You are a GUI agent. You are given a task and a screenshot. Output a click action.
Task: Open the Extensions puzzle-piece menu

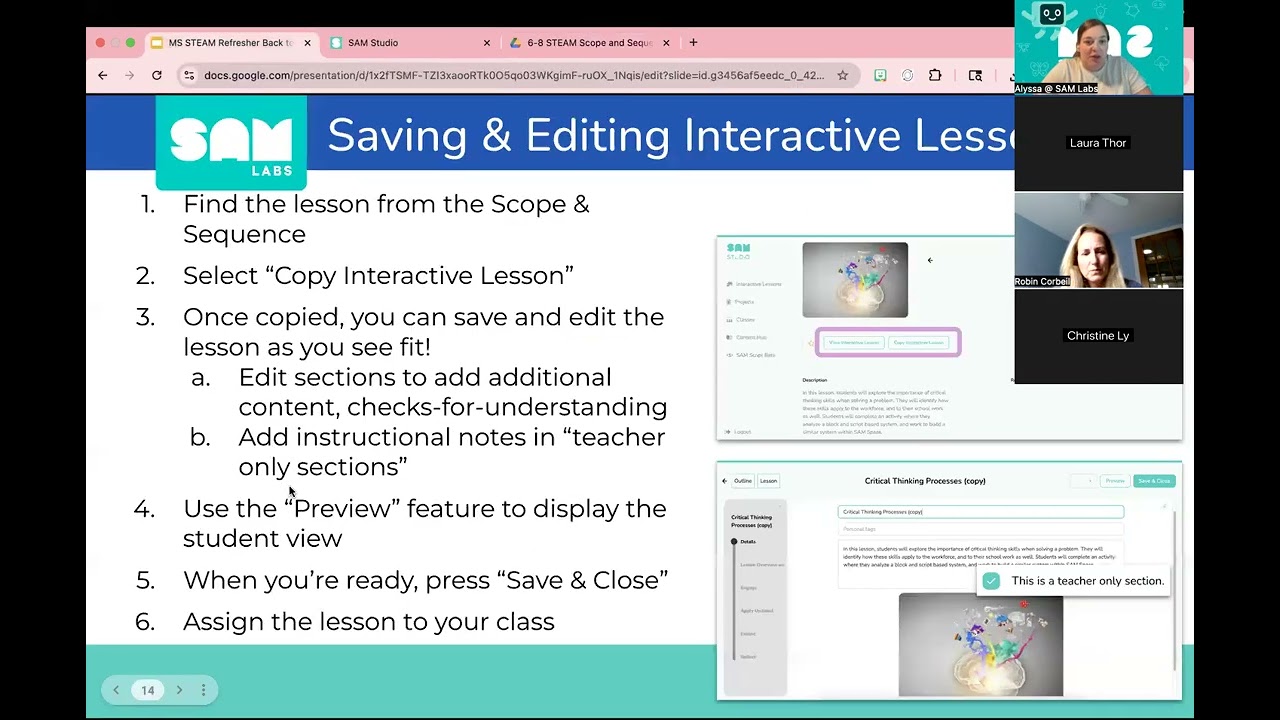[x=935, y=75]
